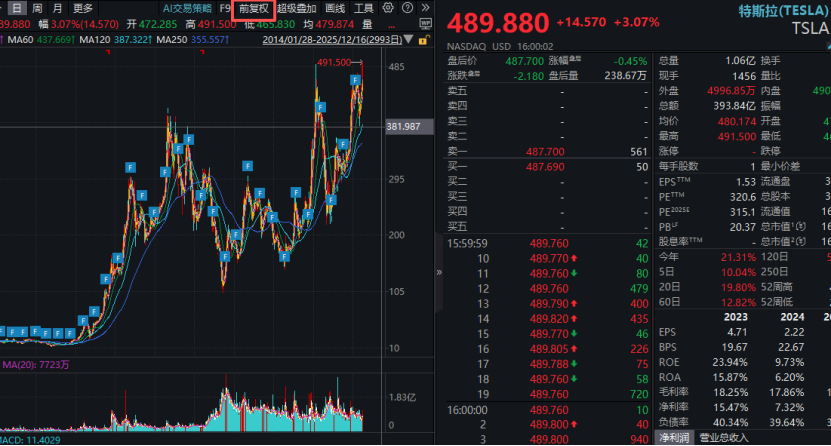Screen dimensions: 831x446
Task: Click the tick row with volume 720
Action: point(547,395)
